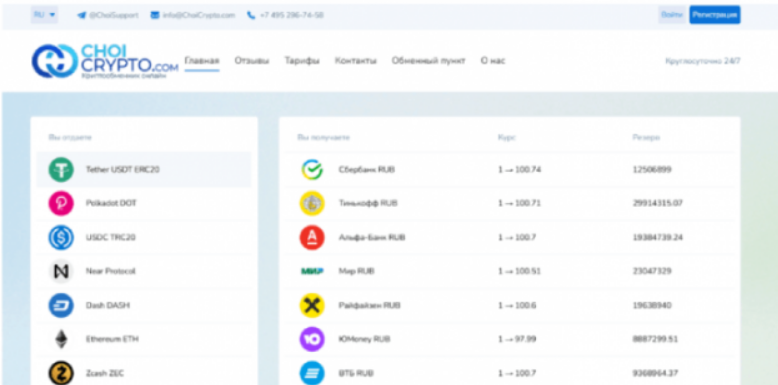The height and width of the screenshot is (385, 778).
Task: Click the Tether USDT coin icon
Action: click(x=61, y=170)
